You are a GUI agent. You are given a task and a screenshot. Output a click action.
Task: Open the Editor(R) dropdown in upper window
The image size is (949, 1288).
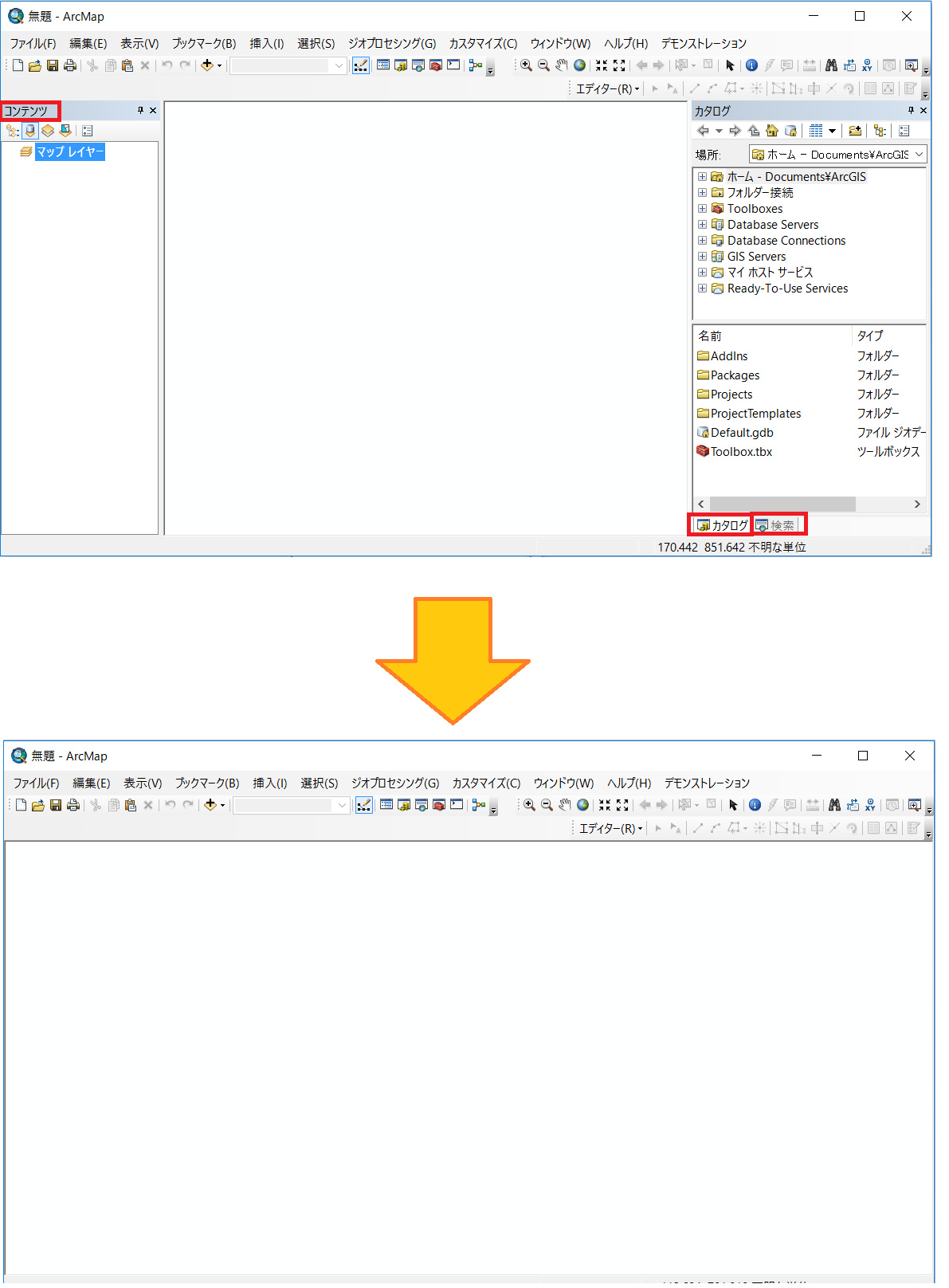[608, 88]
